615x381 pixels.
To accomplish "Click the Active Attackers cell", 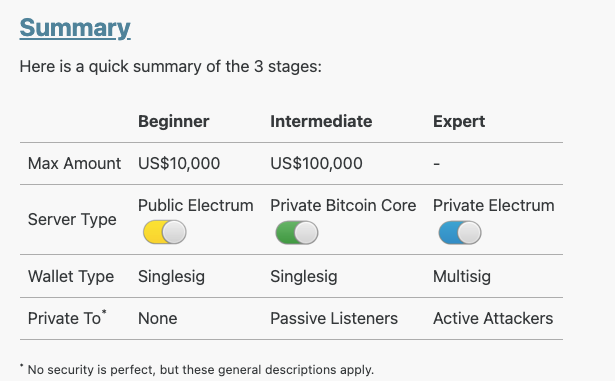I will [x=493, y=319].
